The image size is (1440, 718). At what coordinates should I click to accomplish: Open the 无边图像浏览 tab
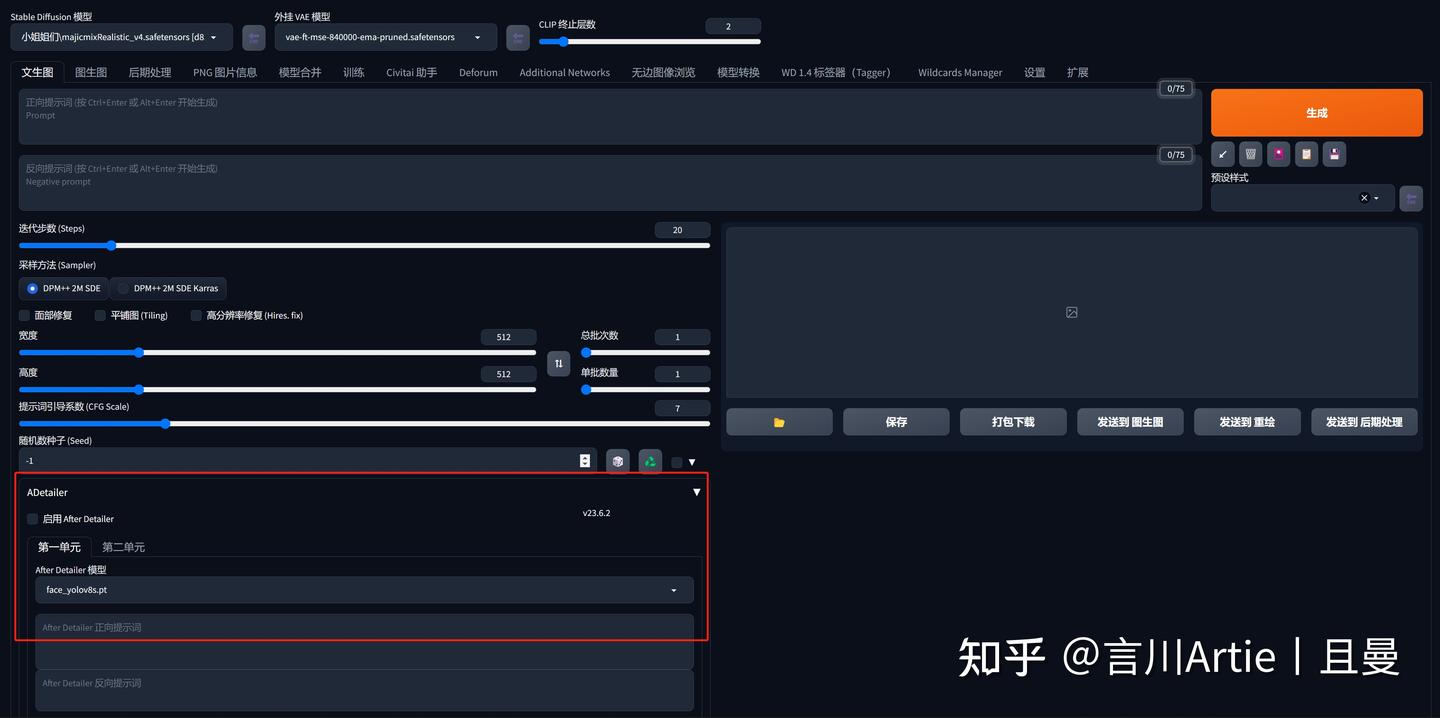coord(663,72)
